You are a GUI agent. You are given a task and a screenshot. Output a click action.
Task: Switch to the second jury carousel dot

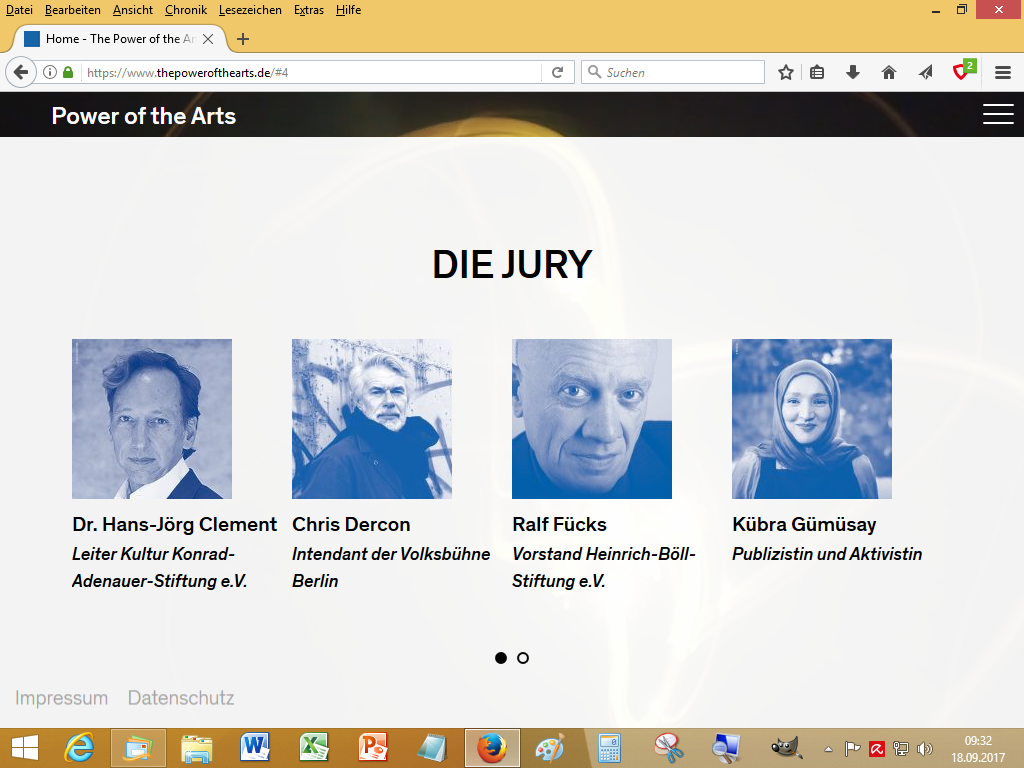tap(522, 658)
